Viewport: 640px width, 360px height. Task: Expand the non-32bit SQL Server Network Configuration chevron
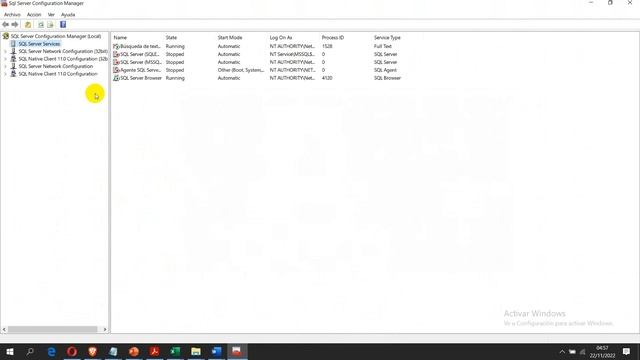click(5, 66)
